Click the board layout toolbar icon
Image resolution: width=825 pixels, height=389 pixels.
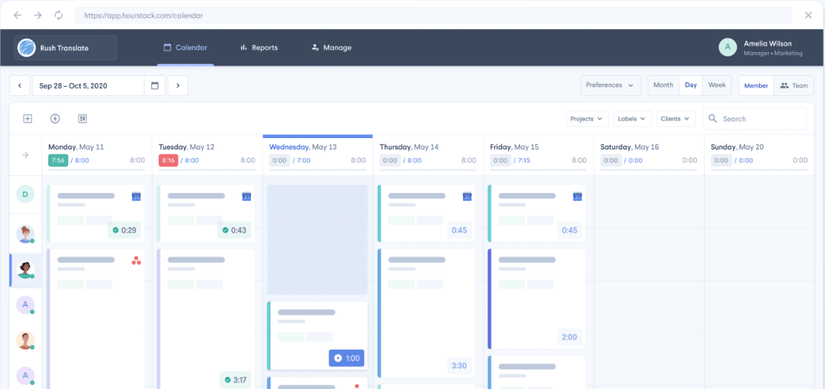click(x=82, y=118)
